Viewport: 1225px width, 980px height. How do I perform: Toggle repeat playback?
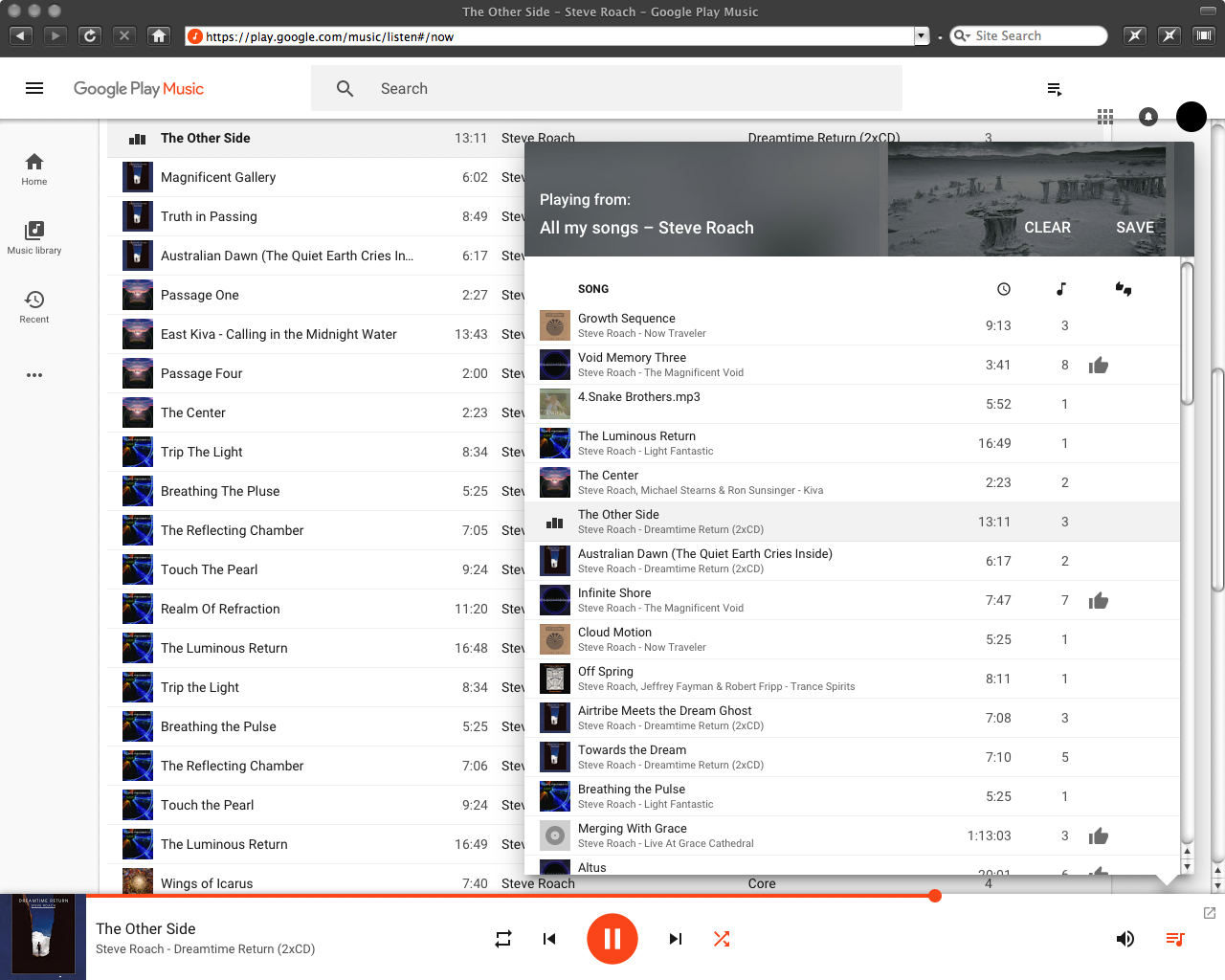click(x=503, y=939)
